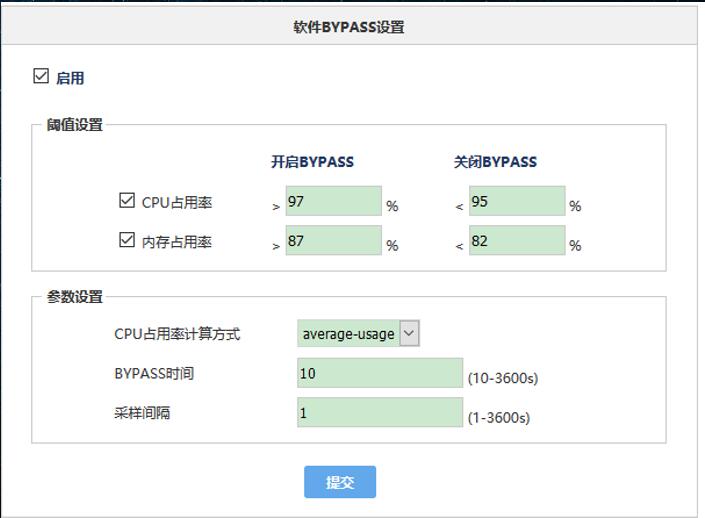Click the (10-3600s) range hint
This screenshot has height=518, width=705.
(x=502, y=378)
